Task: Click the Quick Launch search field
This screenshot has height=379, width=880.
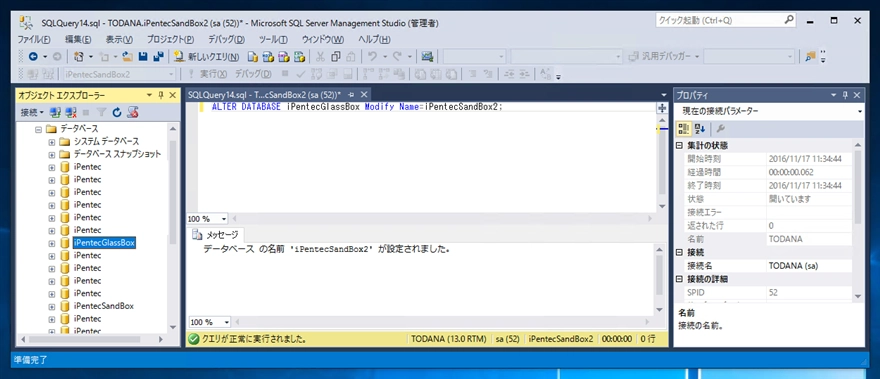Action: click(726, 20)
